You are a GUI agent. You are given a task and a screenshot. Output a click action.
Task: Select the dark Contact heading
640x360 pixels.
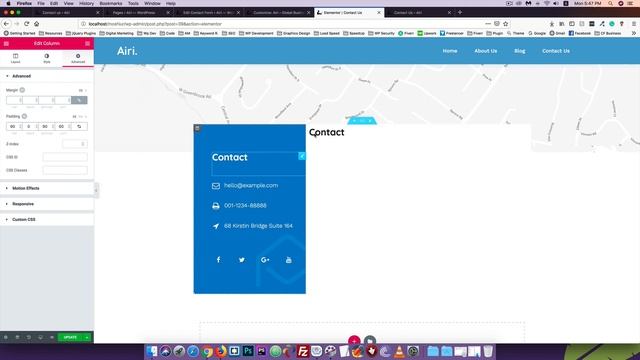[x=327, y=132]
